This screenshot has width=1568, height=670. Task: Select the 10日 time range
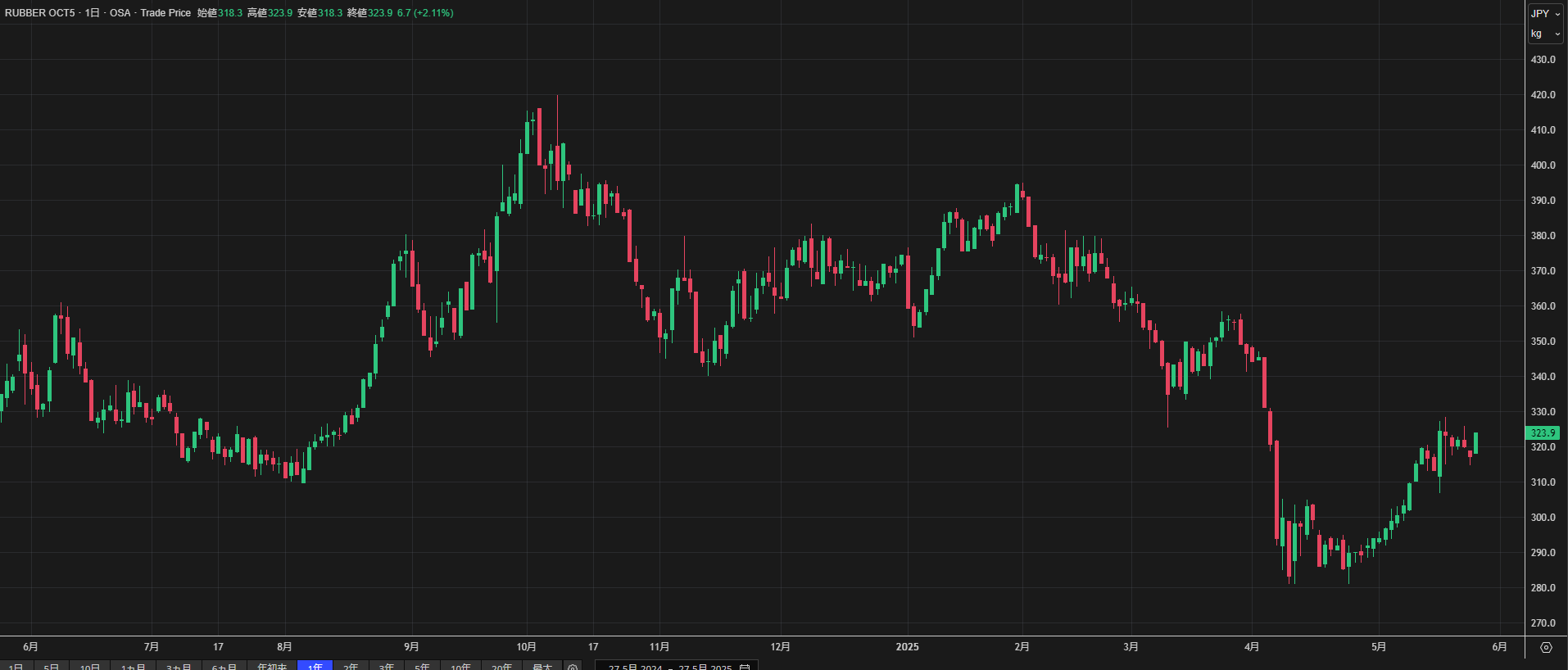(89, 667)
